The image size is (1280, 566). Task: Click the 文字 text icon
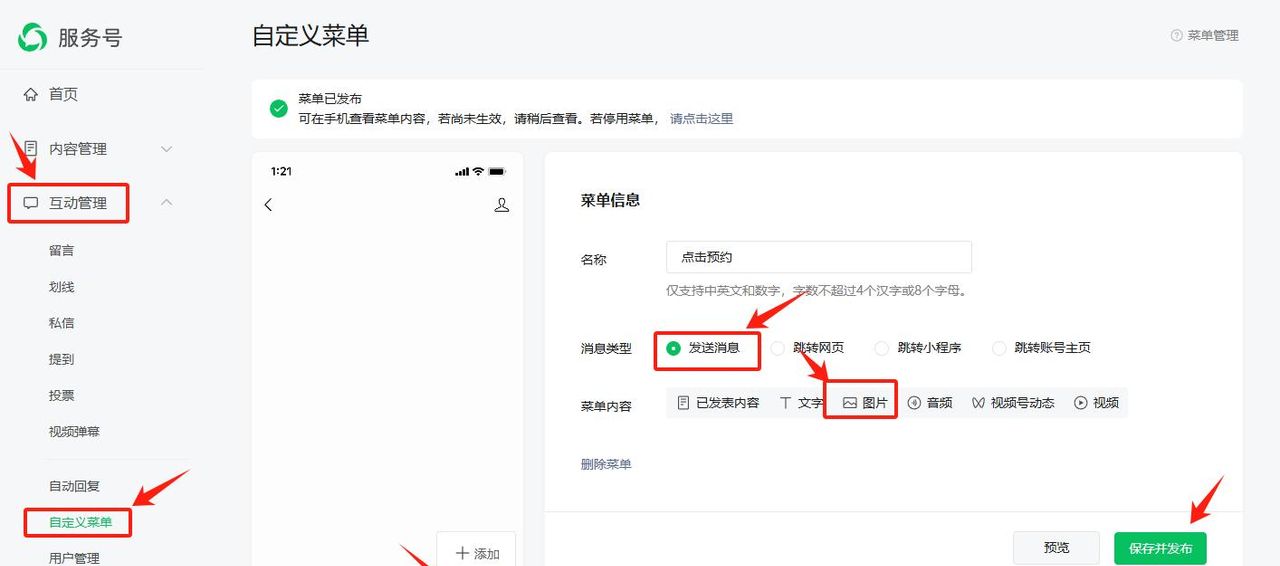(x=786, y=403)
